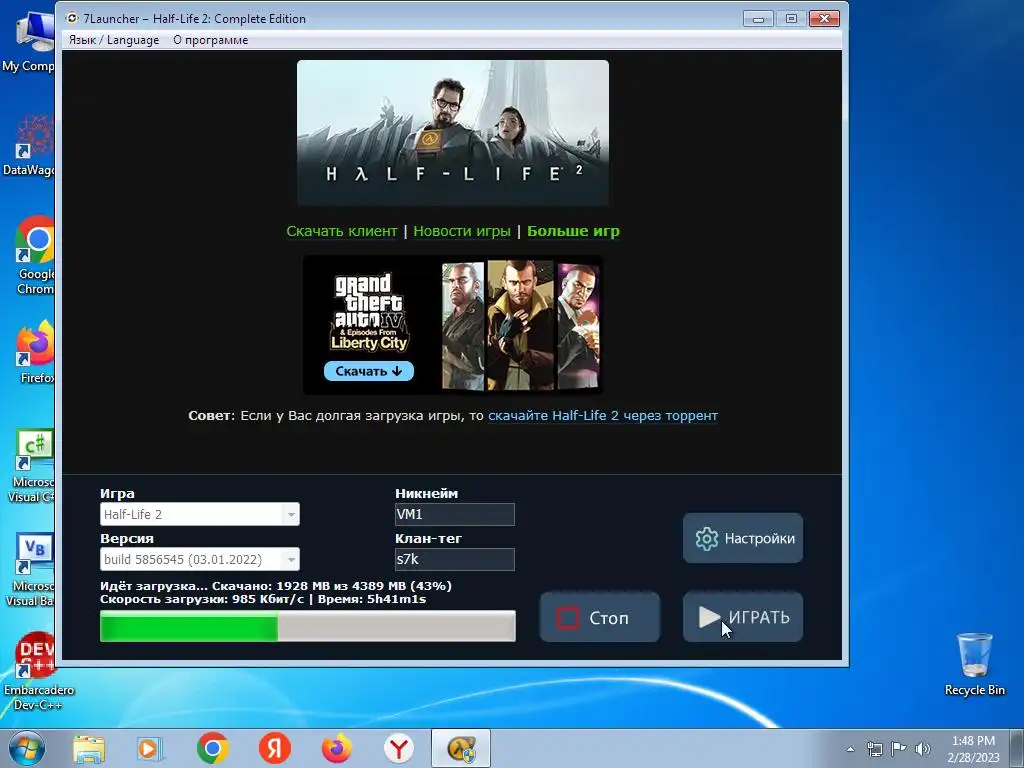Open the clock showing 1:48 PM
This screenshot has height=768, width=1024.
(973, 749)
